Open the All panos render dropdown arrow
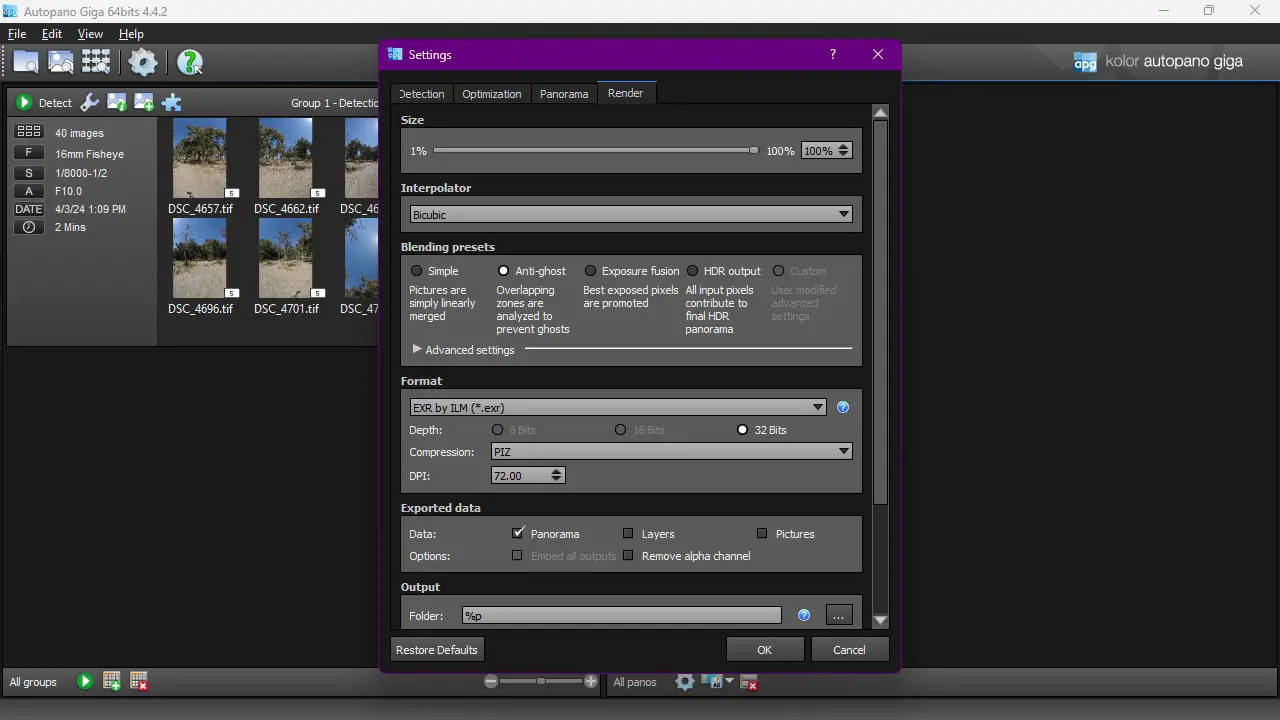Viewport: 1280px width, 720px height. click(x=729, y=682)
